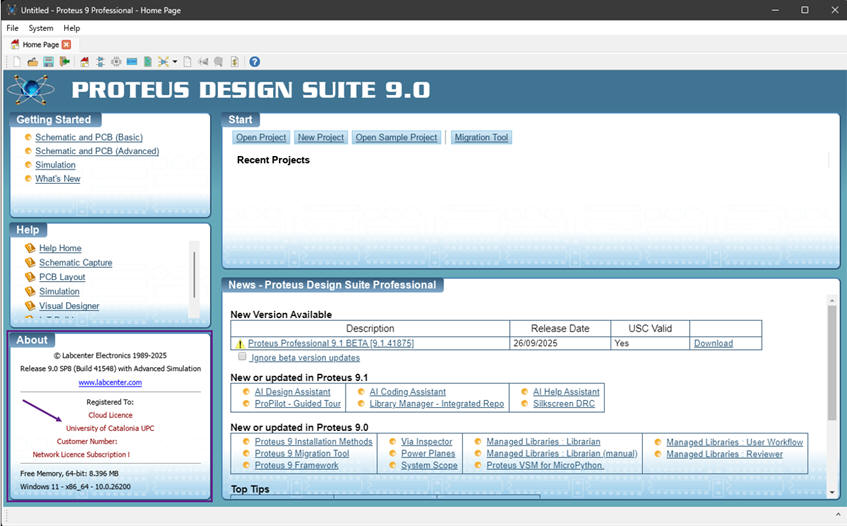Click Download link for new version
The image size is (847, 526).
[x=714, y=343]
